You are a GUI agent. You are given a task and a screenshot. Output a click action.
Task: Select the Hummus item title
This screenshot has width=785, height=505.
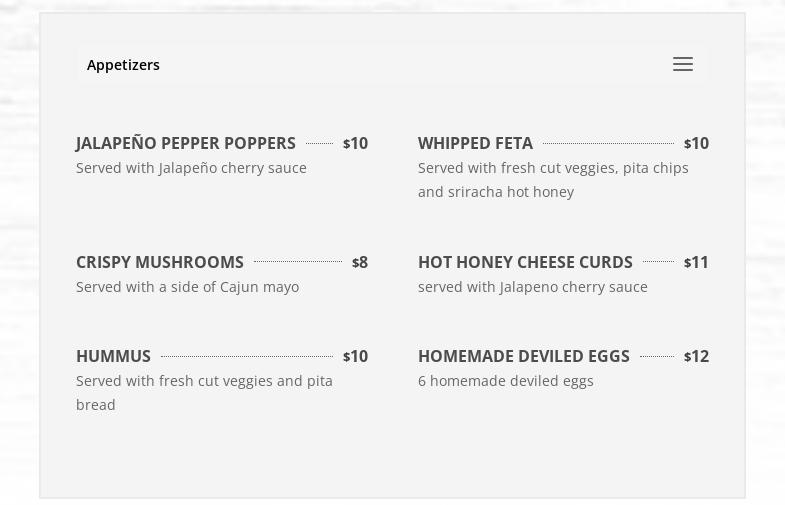pyautogui.click(x=113, y=356)
